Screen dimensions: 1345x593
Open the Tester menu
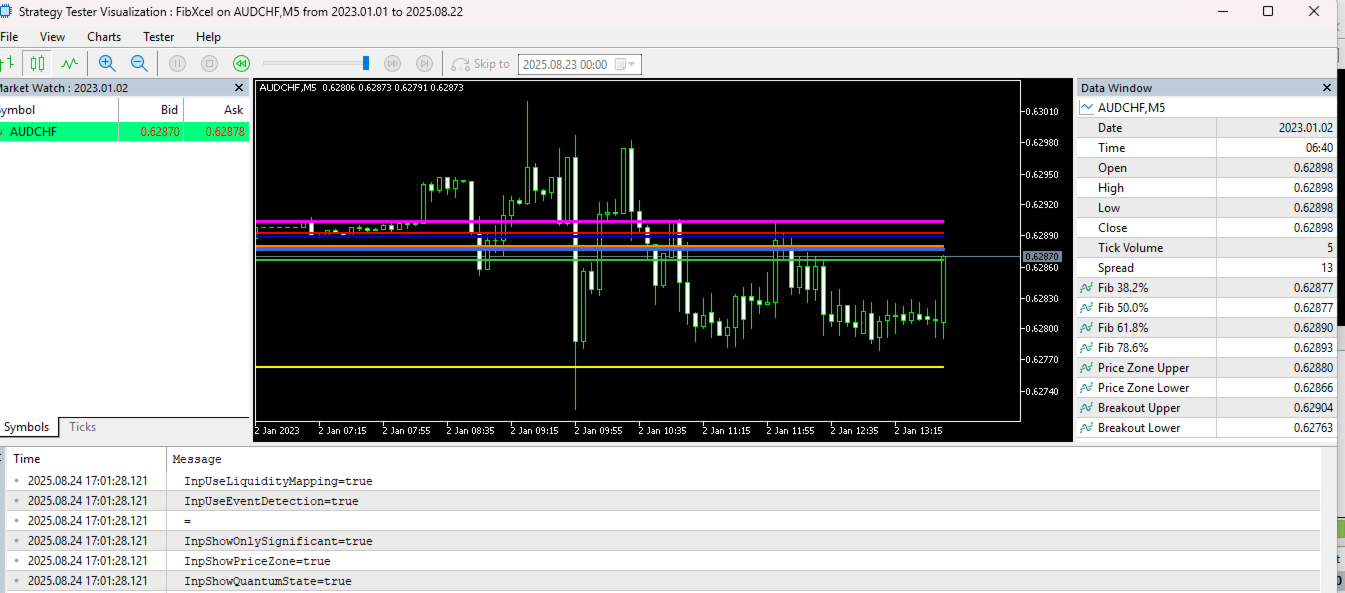(158, 37)
